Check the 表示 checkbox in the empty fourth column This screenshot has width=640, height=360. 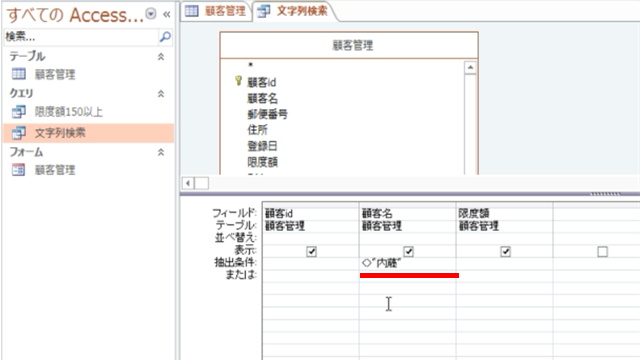click(x=602, y=251)
